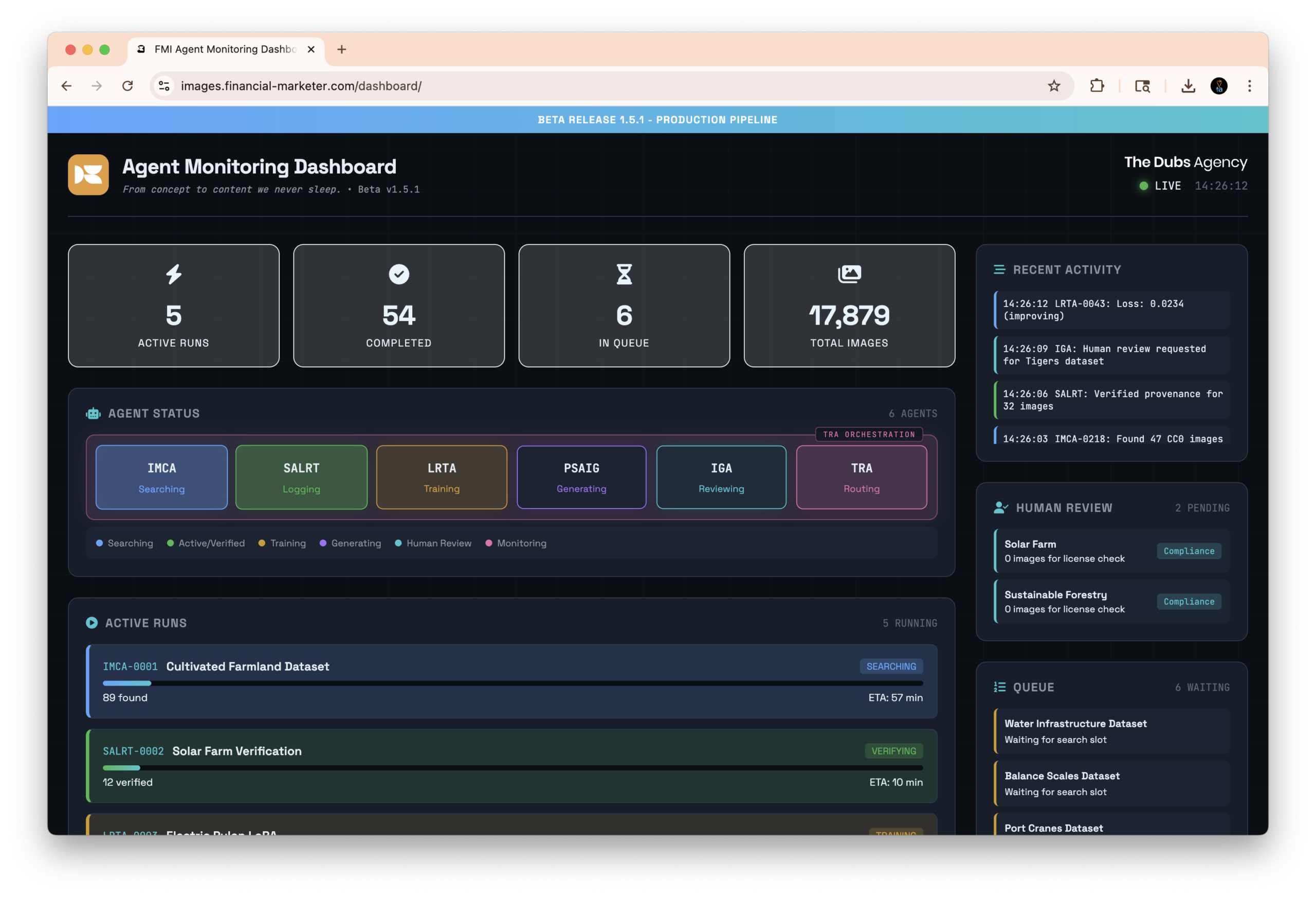Viewport: 1316px width, 898px height.
Task: Click the address bar URL field
Action: pyautogui.click(x=566, y=86)
